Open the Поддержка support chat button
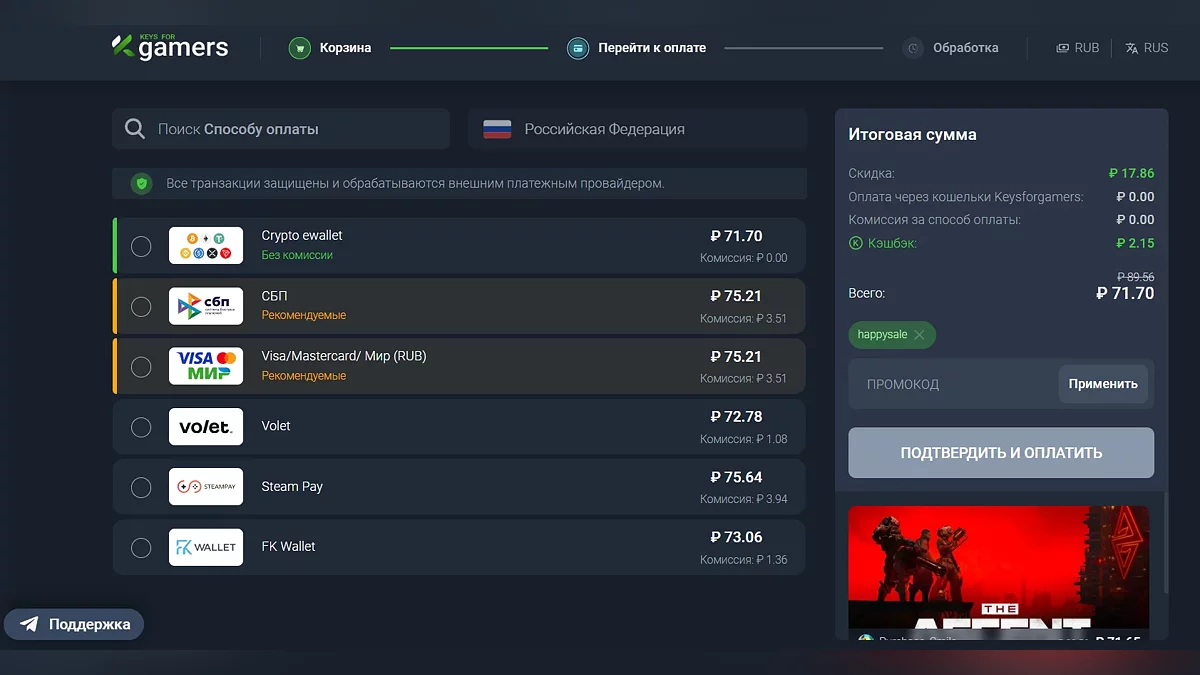Viewport: 1200px width, 675px height. click(74, 624)
